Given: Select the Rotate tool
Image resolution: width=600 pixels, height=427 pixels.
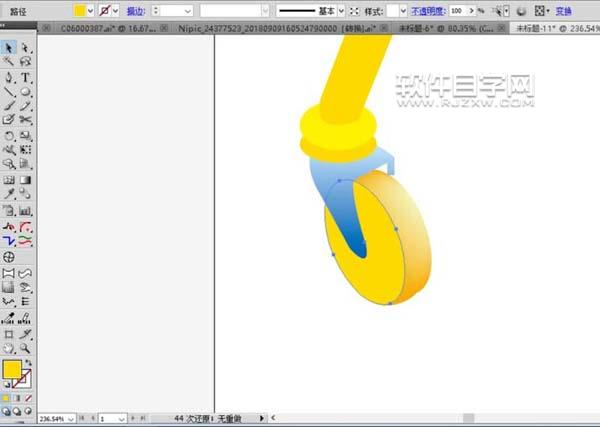Looking at the screenshot, I should [x=9, y=136].
